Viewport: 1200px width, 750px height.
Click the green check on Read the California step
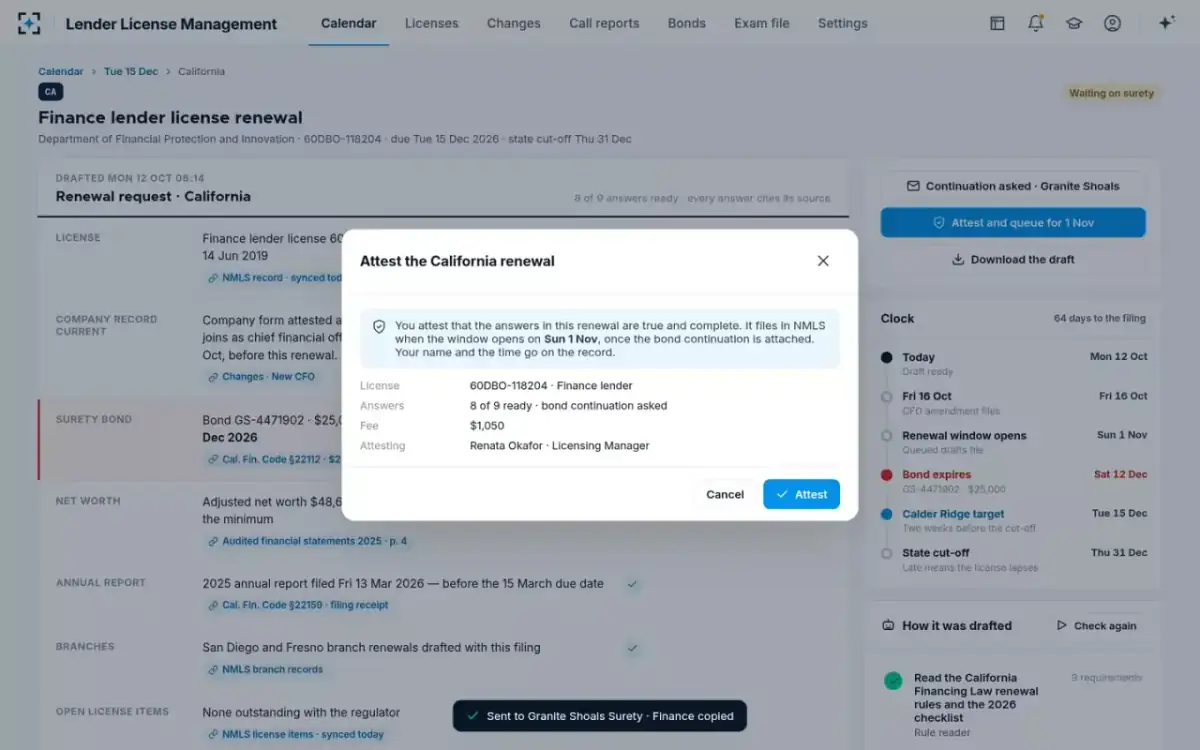[893, 681]
